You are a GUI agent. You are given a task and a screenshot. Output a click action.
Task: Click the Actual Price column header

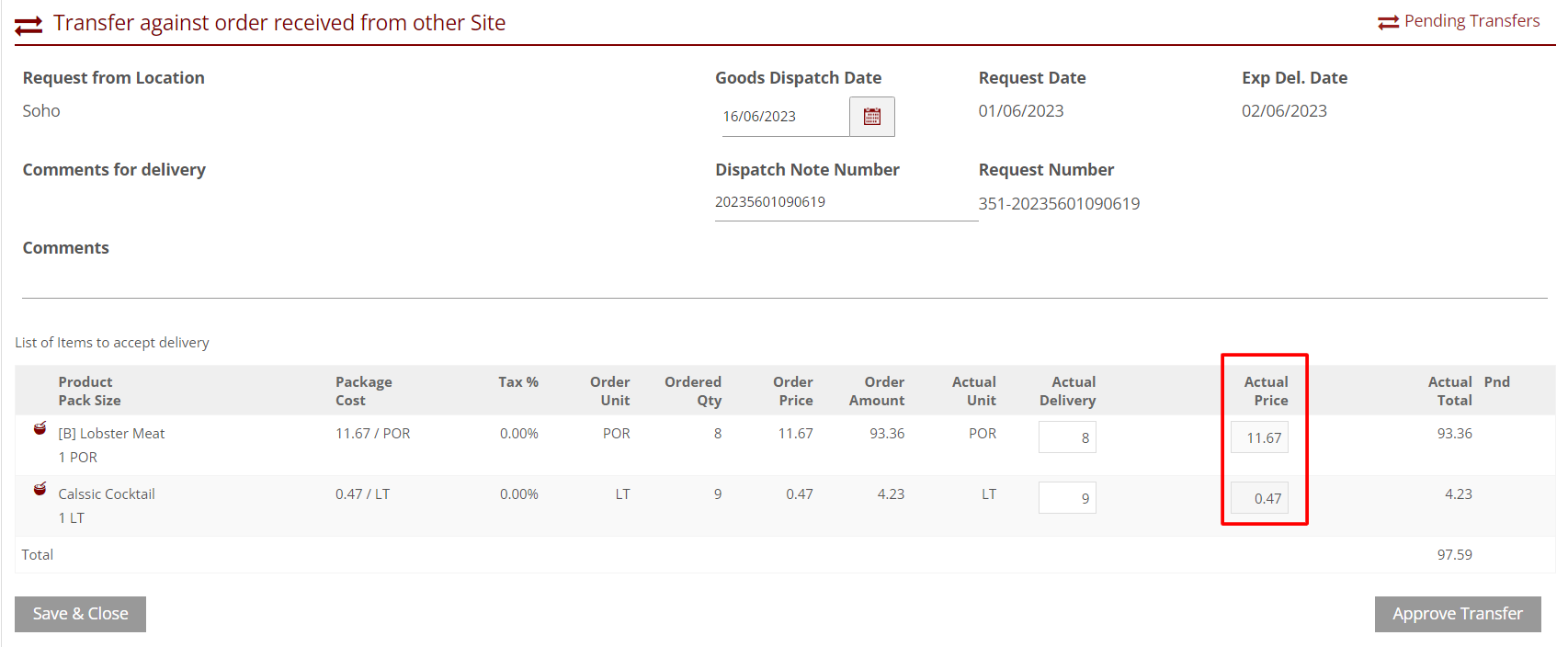[x=1266, y=391]
